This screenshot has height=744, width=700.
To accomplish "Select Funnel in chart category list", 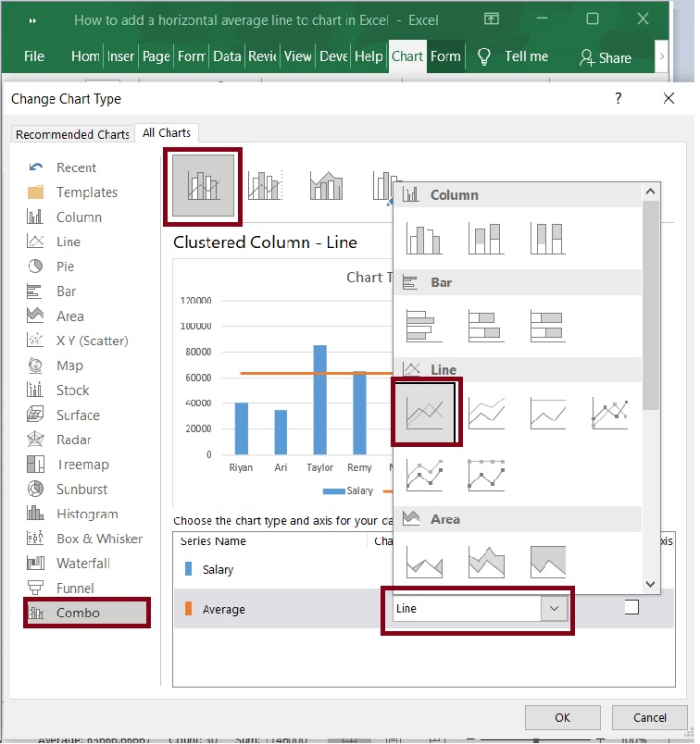I will (x=75, y=588).
